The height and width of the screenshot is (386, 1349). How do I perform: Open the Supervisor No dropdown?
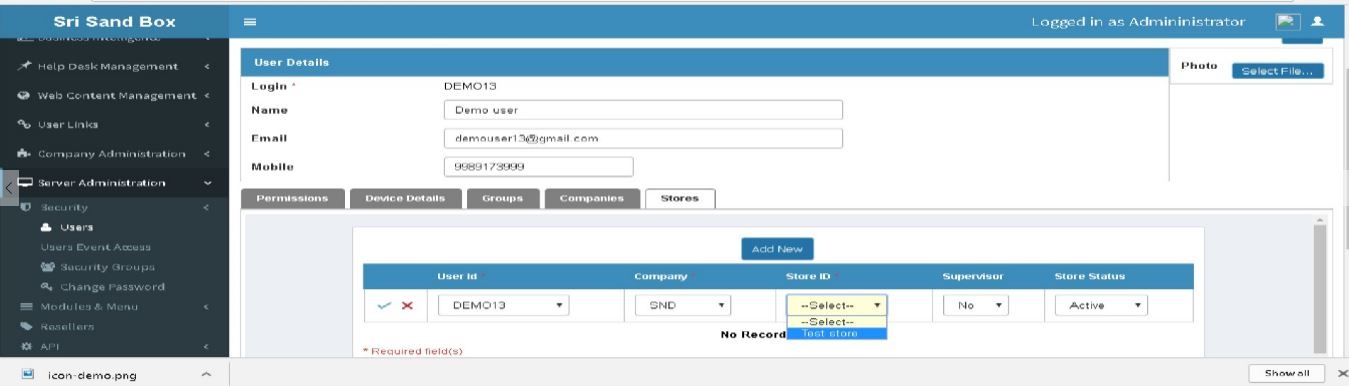976,306
